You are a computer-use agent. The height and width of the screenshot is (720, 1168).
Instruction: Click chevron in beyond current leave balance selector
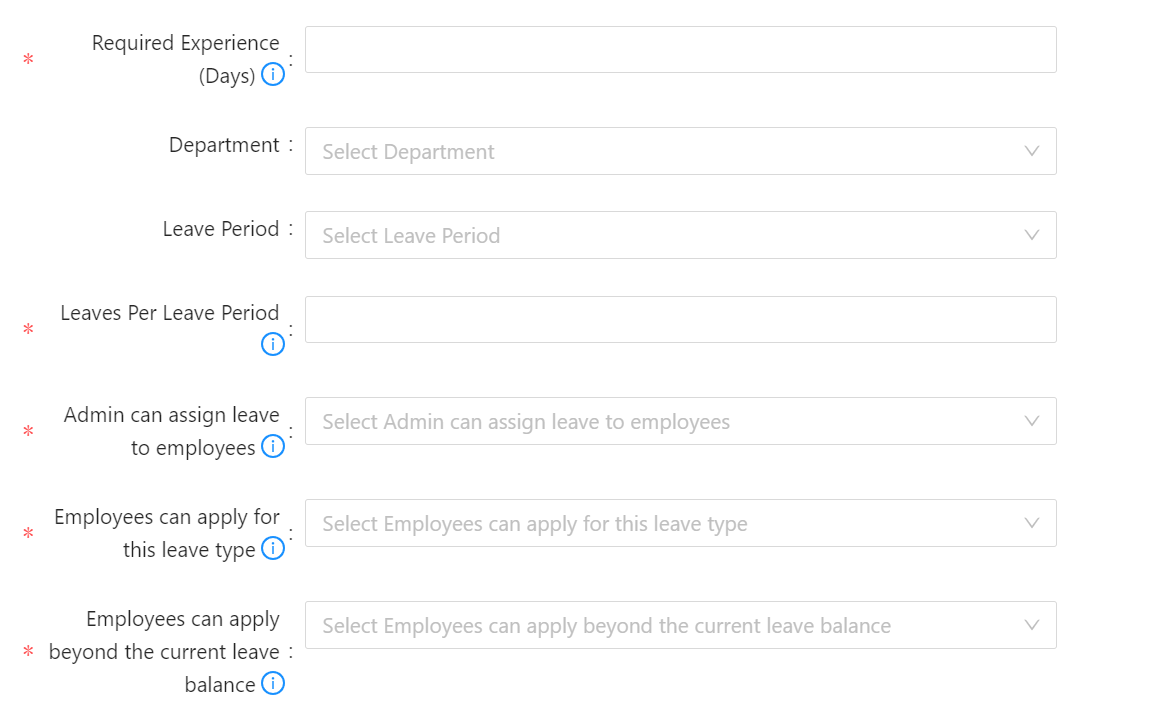(x=1032, y=625)
